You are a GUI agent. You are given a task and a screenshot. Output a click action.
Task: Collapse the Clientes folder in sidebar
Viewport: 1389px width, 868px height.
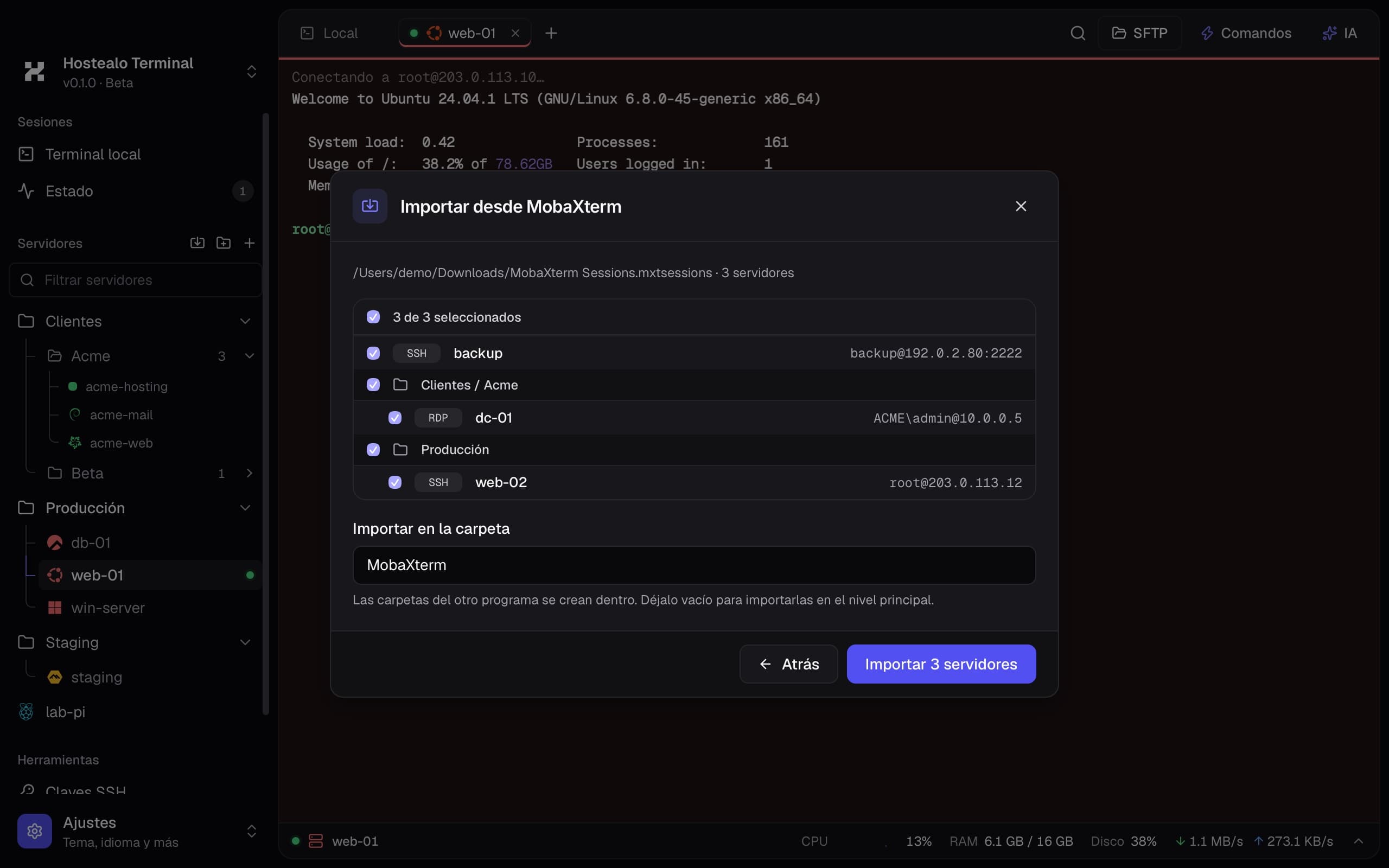pyautogui.click(x=245, y=321)
